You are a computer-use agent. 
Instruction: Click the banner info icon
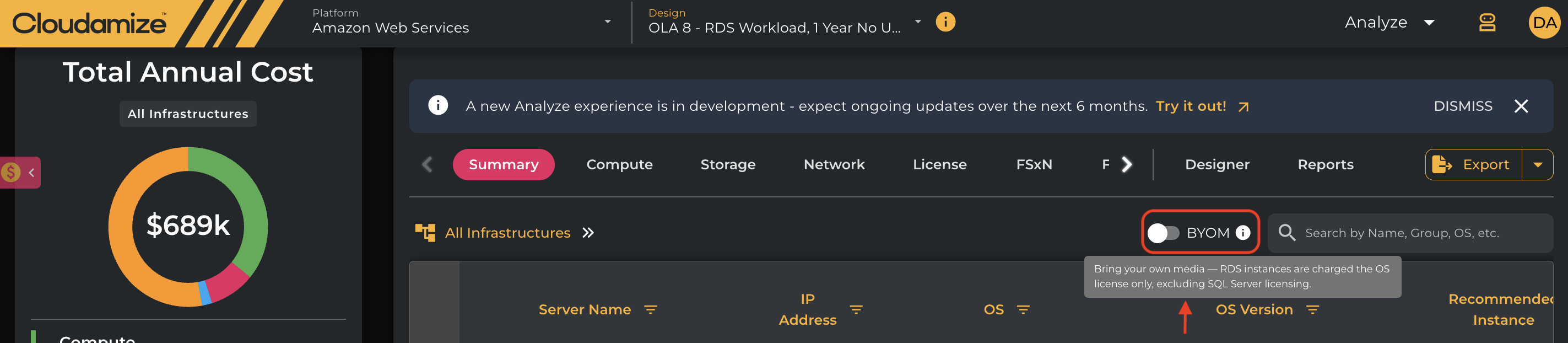(x=437, y=105)
